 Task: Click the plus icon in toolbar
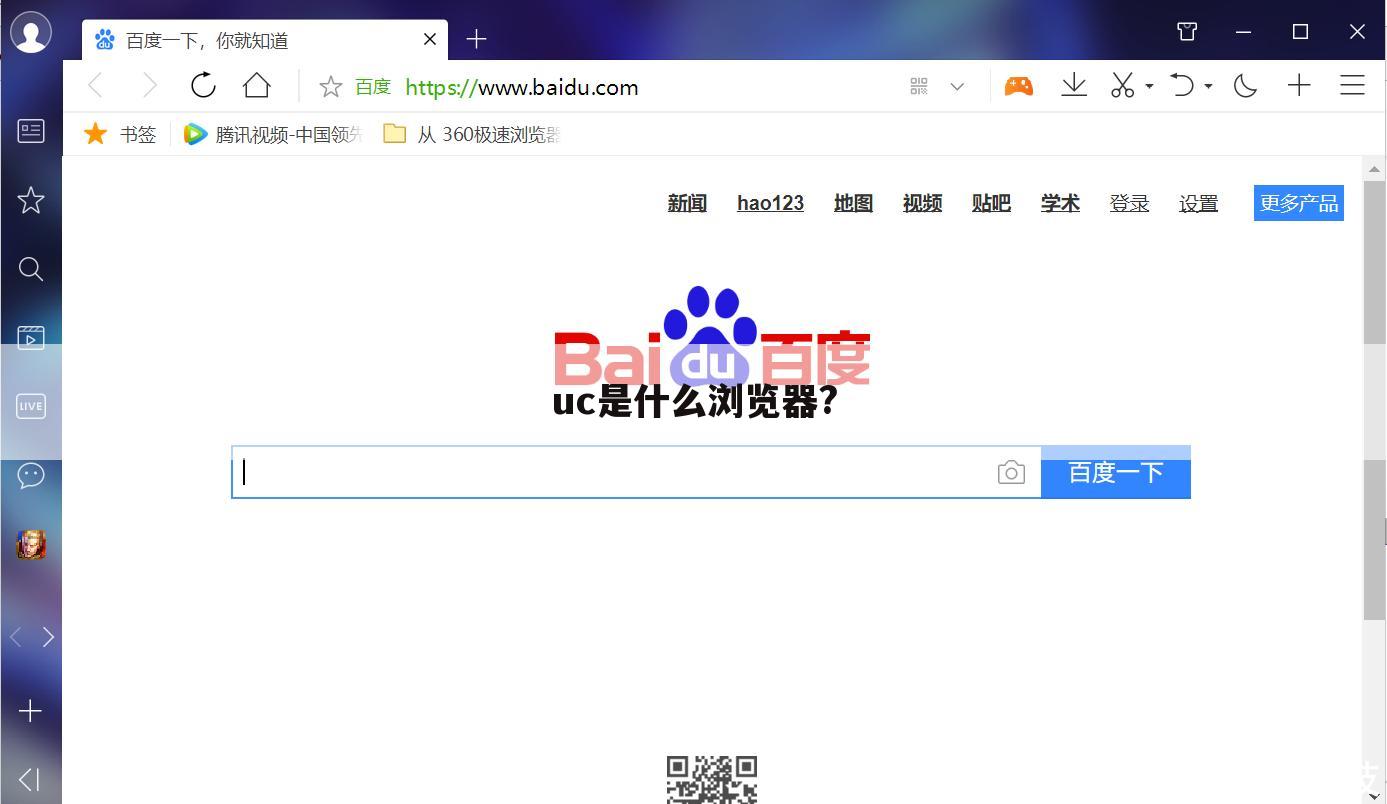[x=1299, y=85]
